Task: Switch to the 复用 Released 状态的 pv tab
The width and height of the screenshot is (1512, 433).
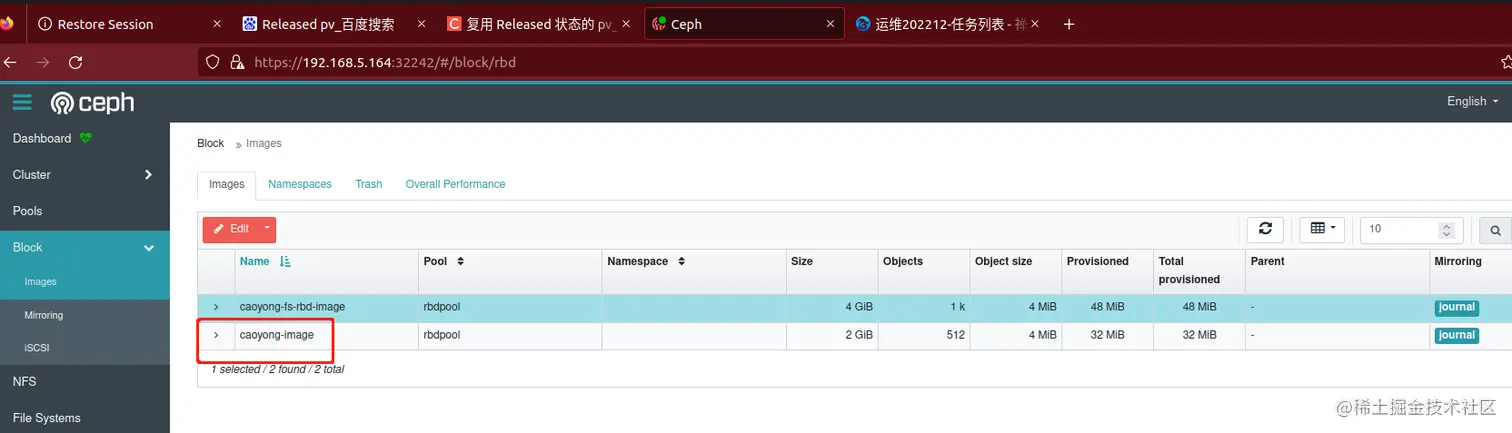Action: coord(539,24)
